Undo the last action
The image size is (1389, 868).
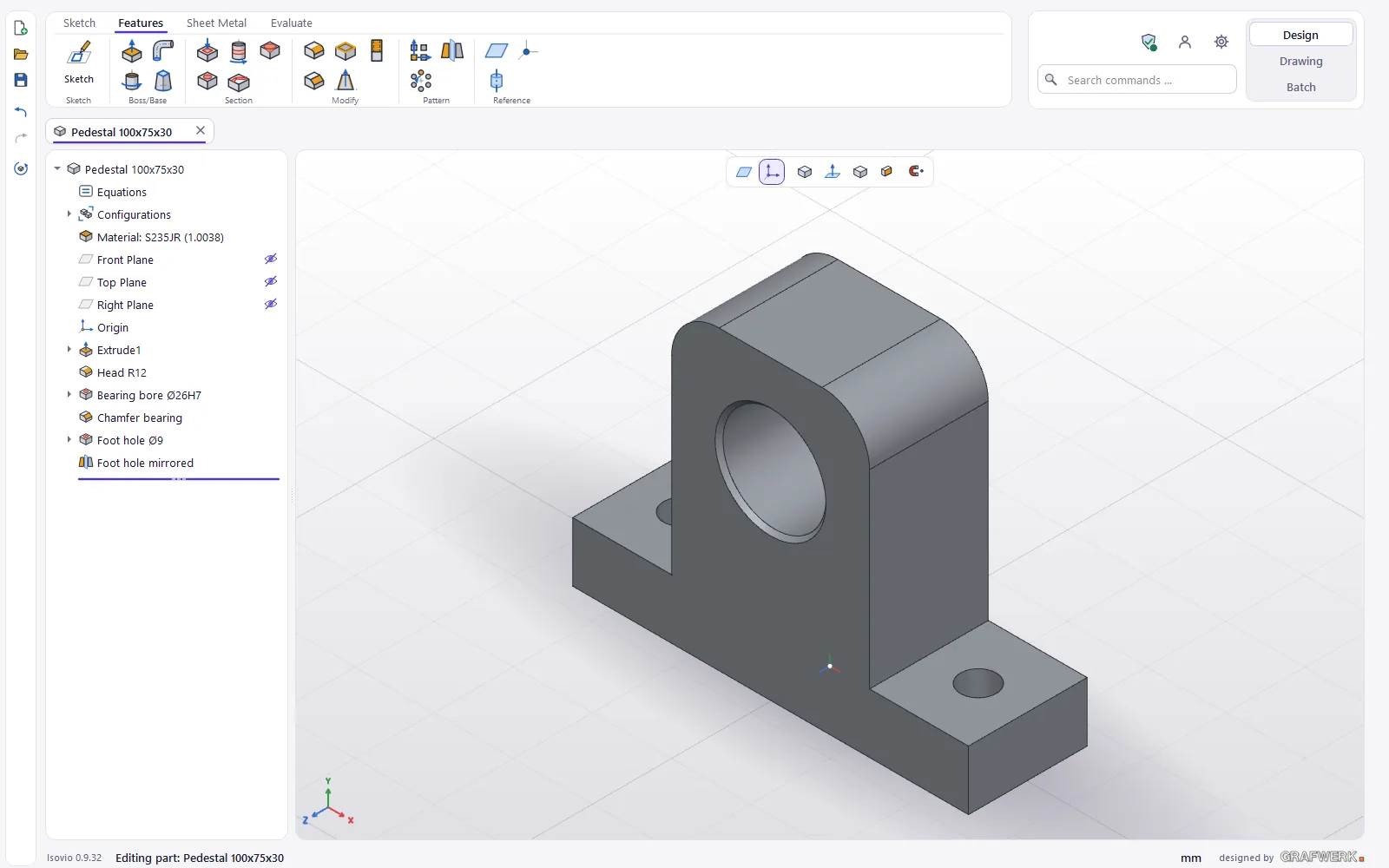click(21, 112)
